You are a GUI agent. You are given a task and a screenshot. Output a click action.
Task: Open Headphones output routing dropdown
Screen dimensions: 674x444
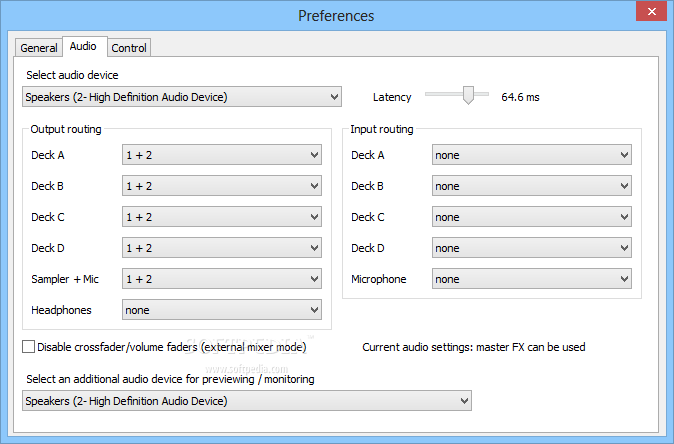[x=222, y=309]
